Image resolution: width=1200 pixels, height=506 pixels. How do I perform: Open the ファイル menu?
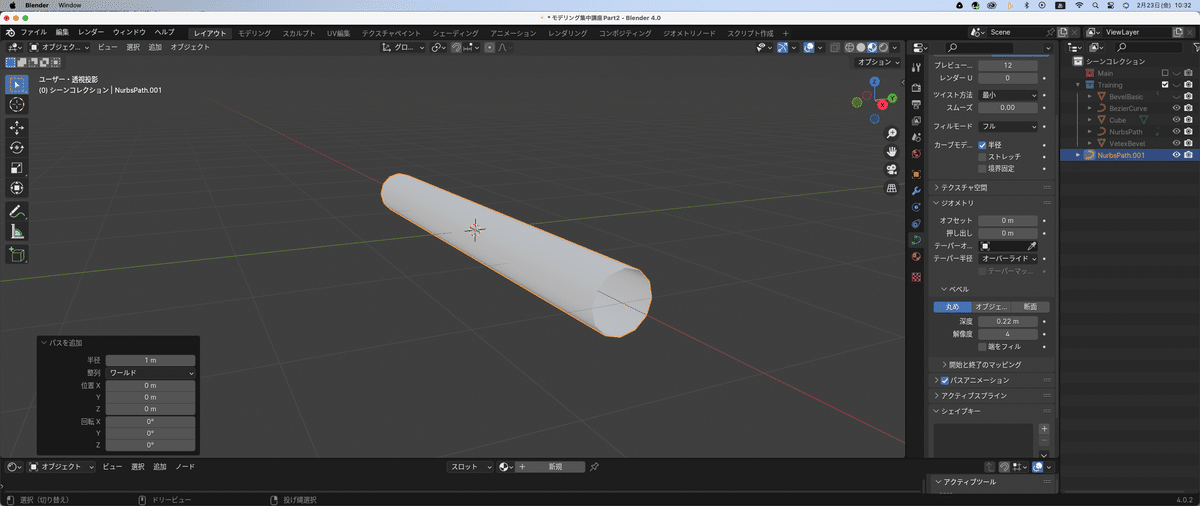point(34,33)
